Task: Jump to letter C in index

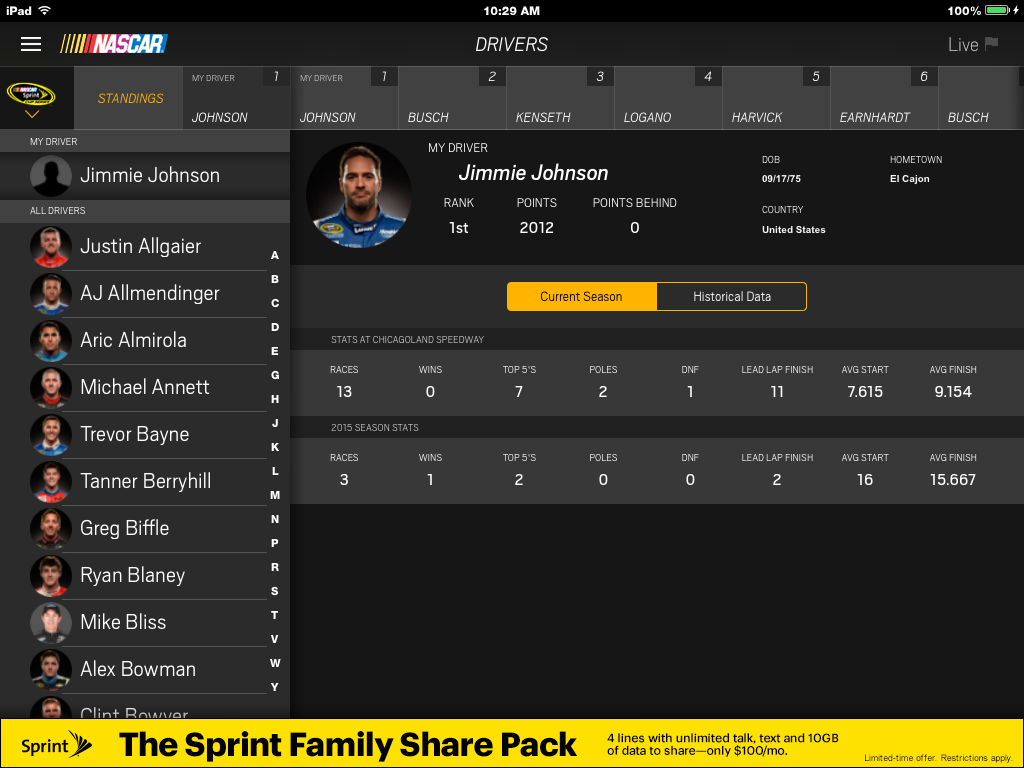Action: point(275,303)
